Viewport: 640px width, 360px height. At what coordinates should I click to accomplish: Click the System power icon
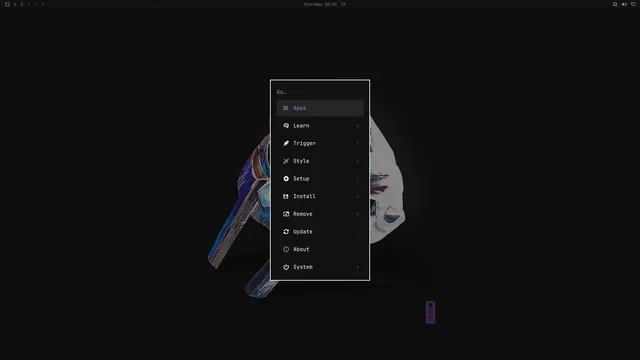[286, 267]
